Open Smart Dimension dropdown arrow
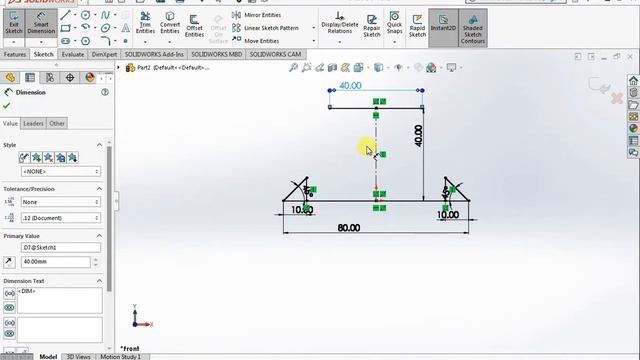Viewport: 640px width, 360px height. click(x=41, y=42)
